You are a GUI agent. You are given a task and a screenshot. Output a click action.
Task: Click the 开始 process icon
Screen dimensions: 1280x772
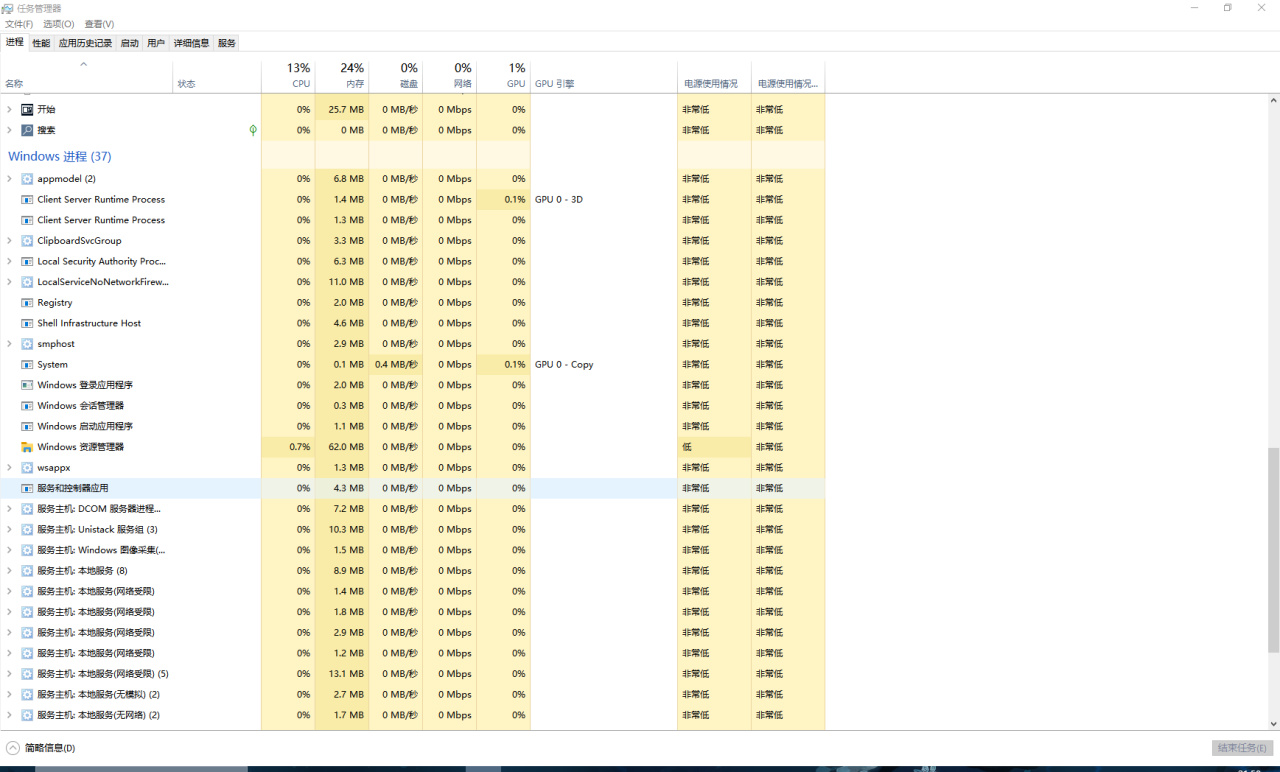click(27, 109)
